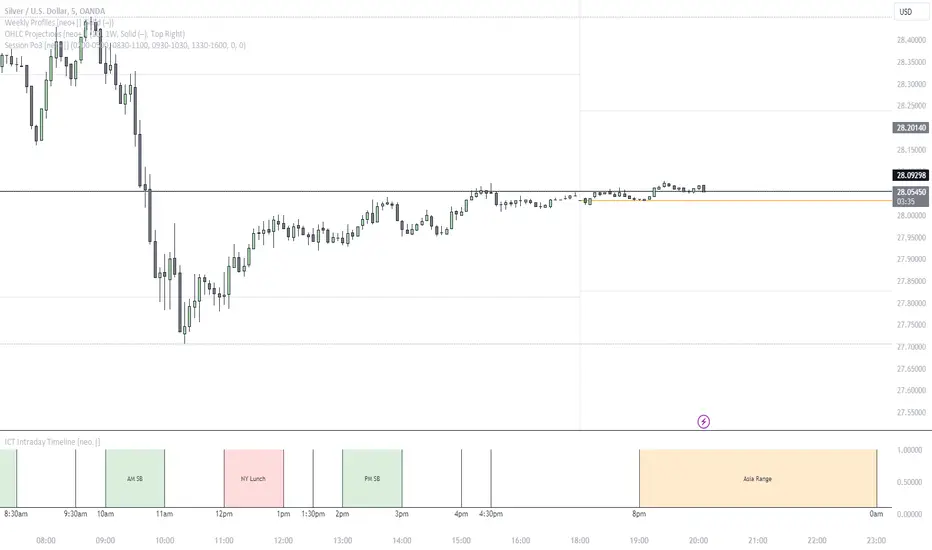Click the 0am timeline marker label
The width and height of the screenshot is (932, 550).
click(x=876, y=514)
